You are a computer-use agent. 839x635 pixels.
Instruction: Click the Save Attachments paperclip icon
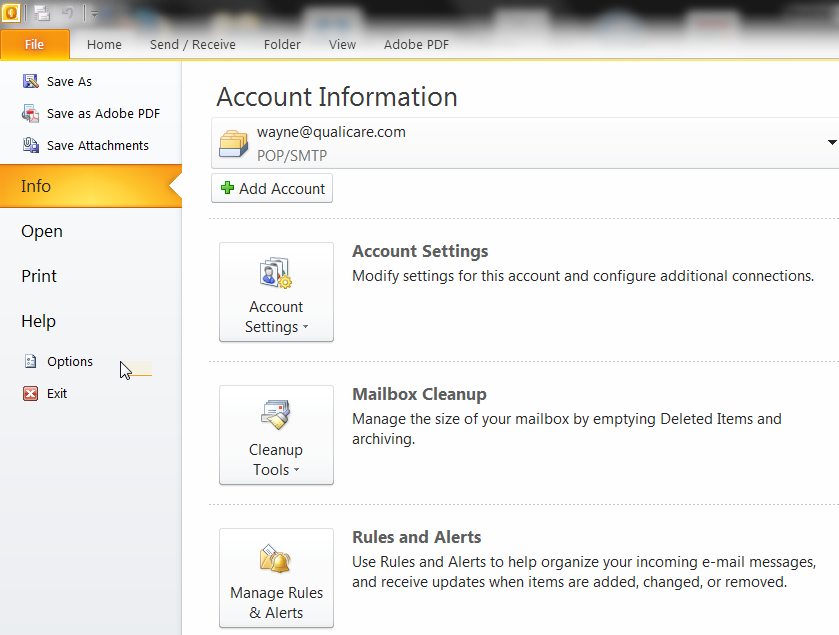pyautogui.click(x=31, y=146)
